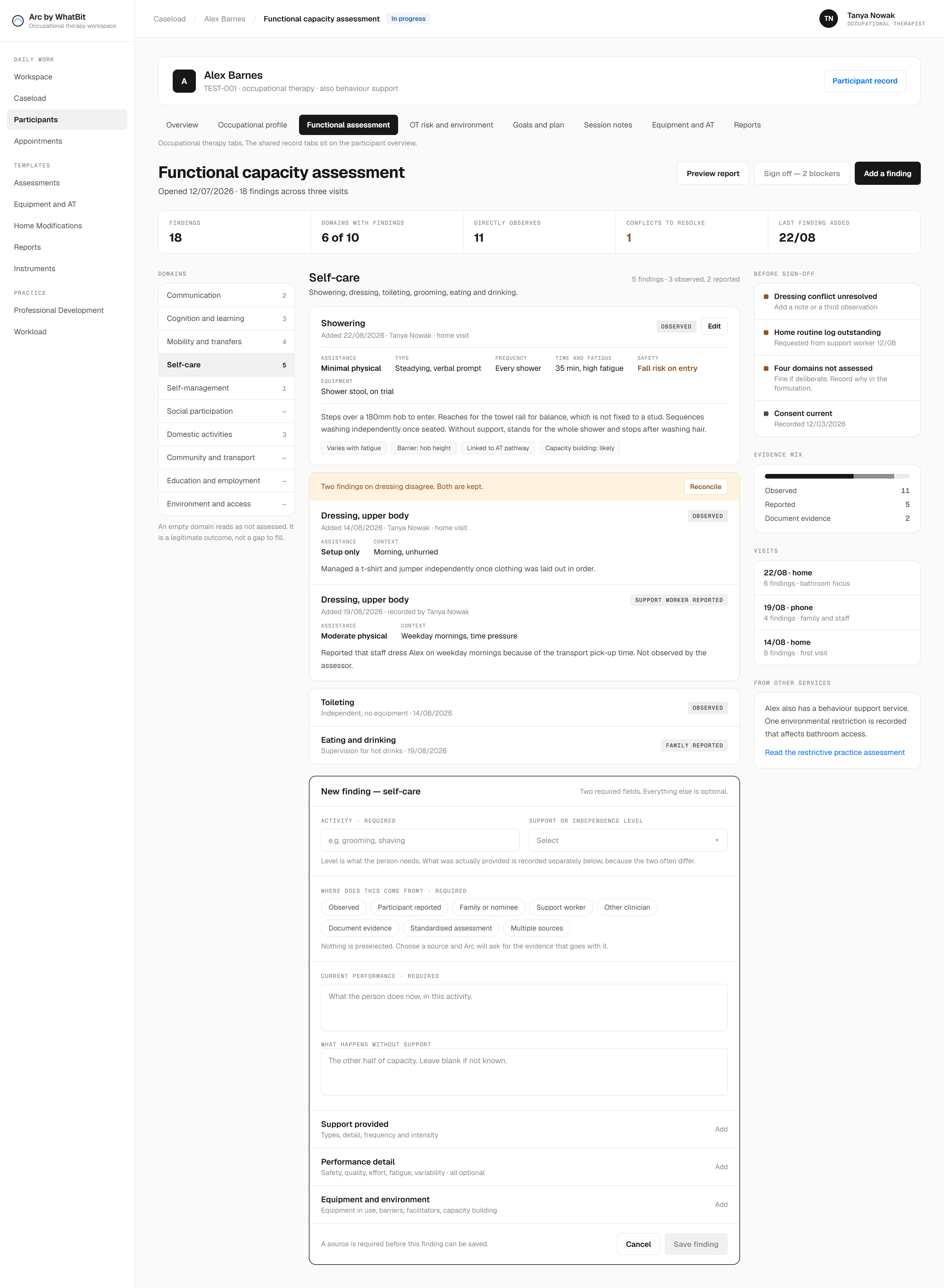Expand the 'Support provided' section

524,1129
